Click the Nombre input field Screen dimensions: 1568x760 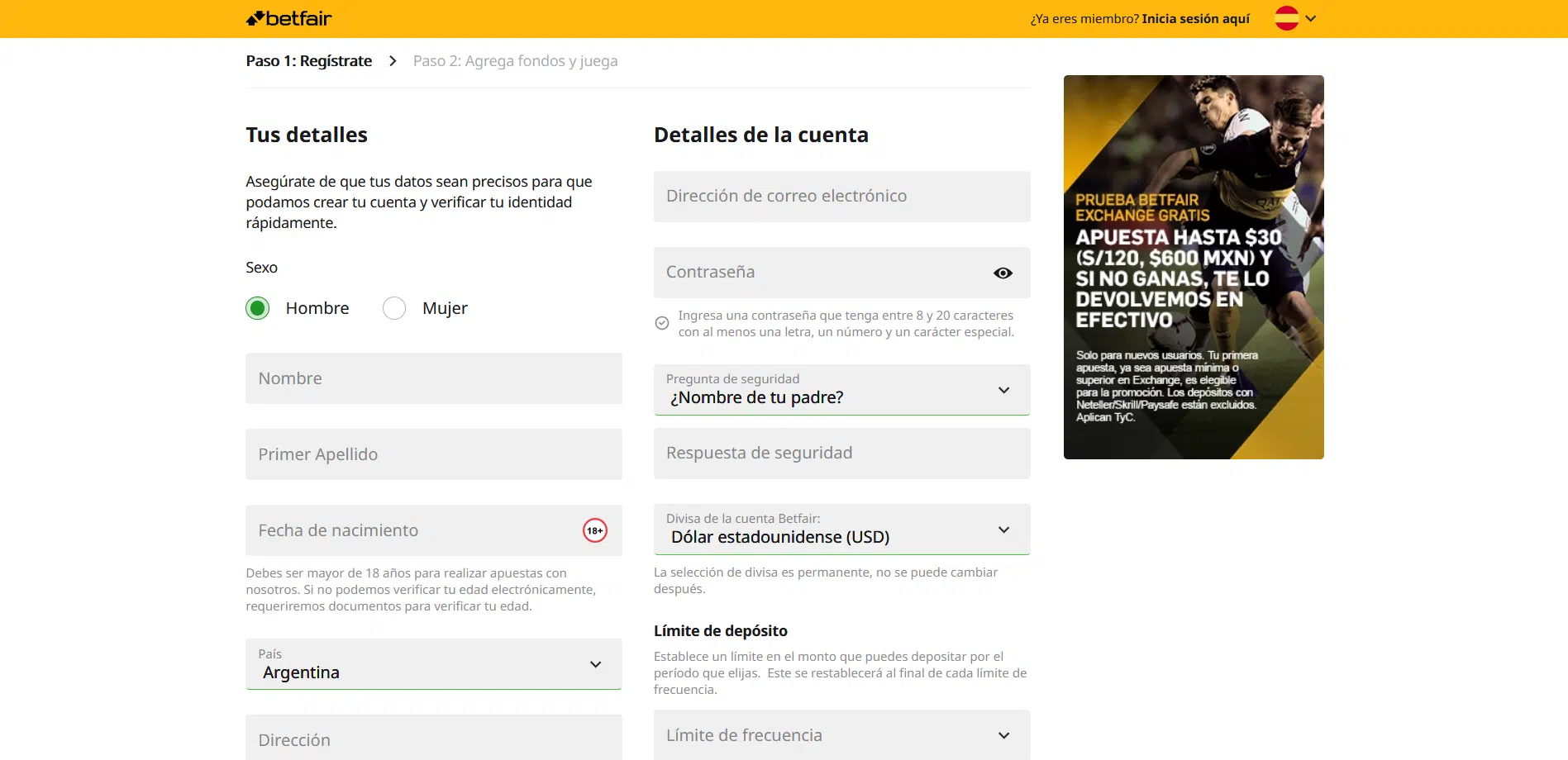434,378
